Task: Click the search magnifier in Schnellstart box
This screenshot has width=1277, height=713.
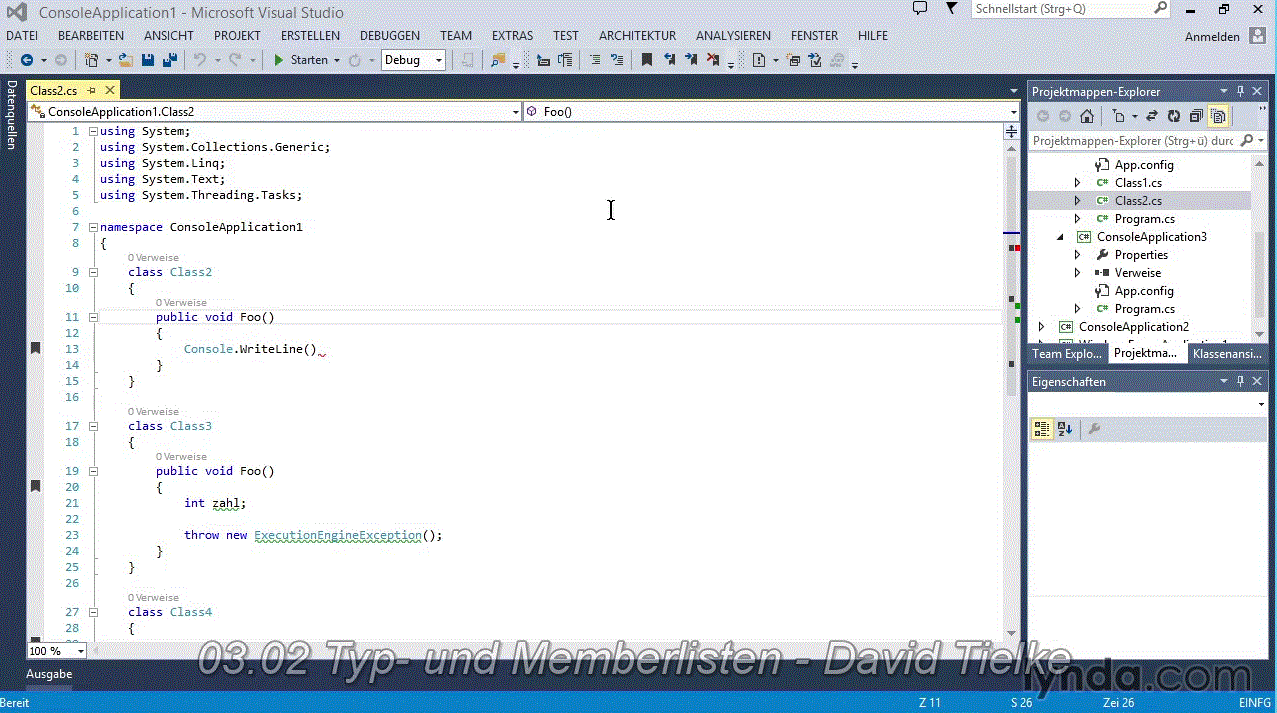Action: pos(1160,9)
